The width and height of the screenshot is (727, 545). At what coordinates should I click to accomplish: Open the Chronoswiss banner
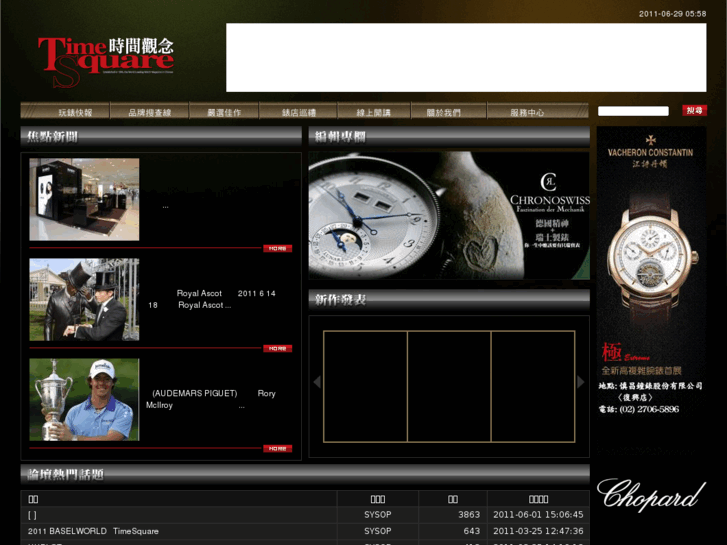(449, 216)
